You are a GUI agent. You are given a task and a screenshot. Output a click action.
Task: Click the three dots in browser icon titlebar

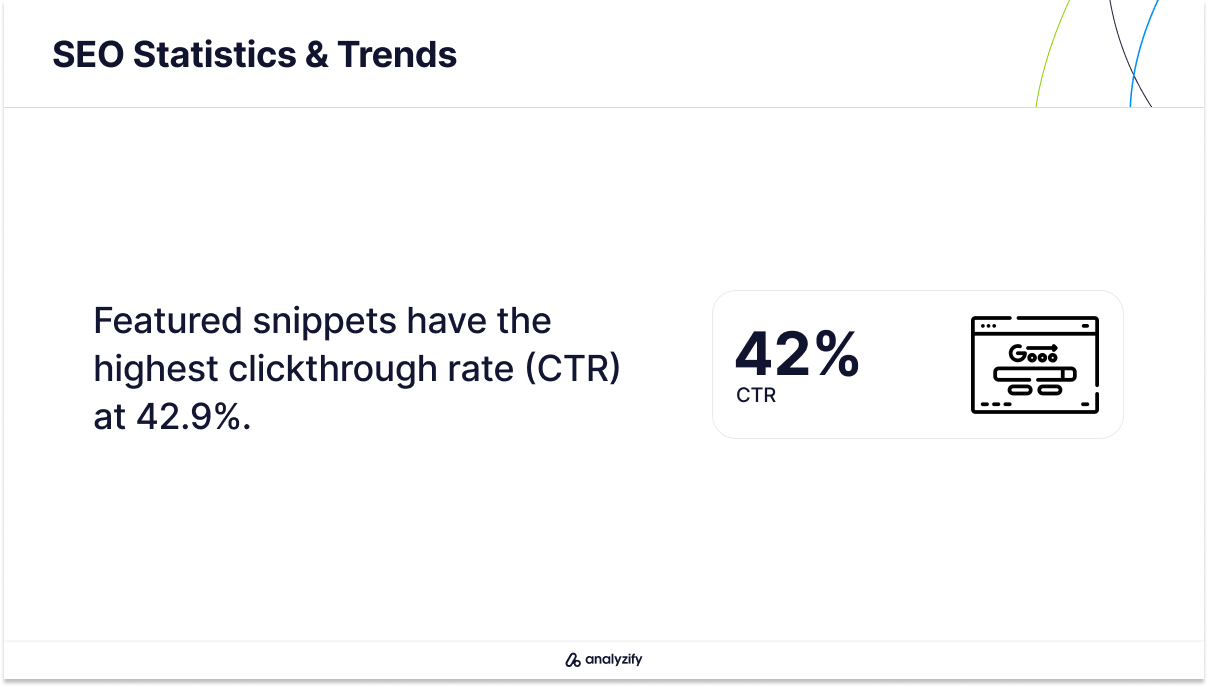coord(989,326)
